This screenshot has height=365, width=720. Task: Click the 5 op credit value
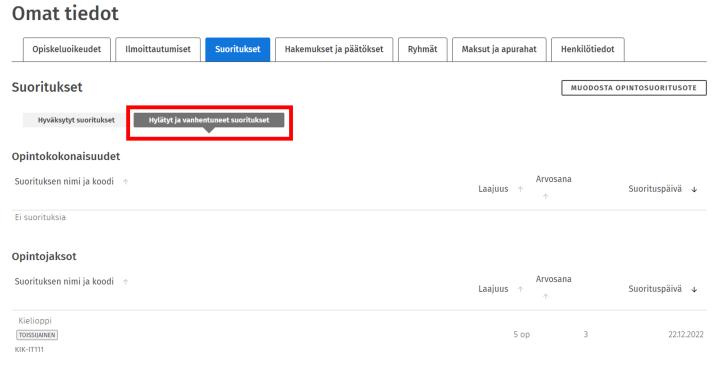click(522, 335)
